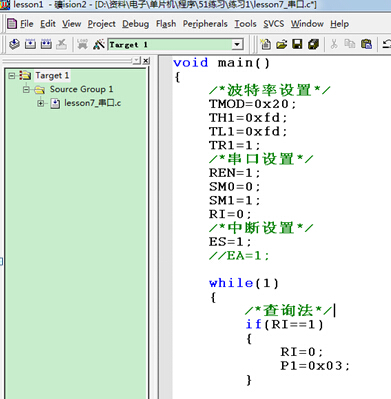Open the Flash menu
The image size is (391, 399).
166,24
